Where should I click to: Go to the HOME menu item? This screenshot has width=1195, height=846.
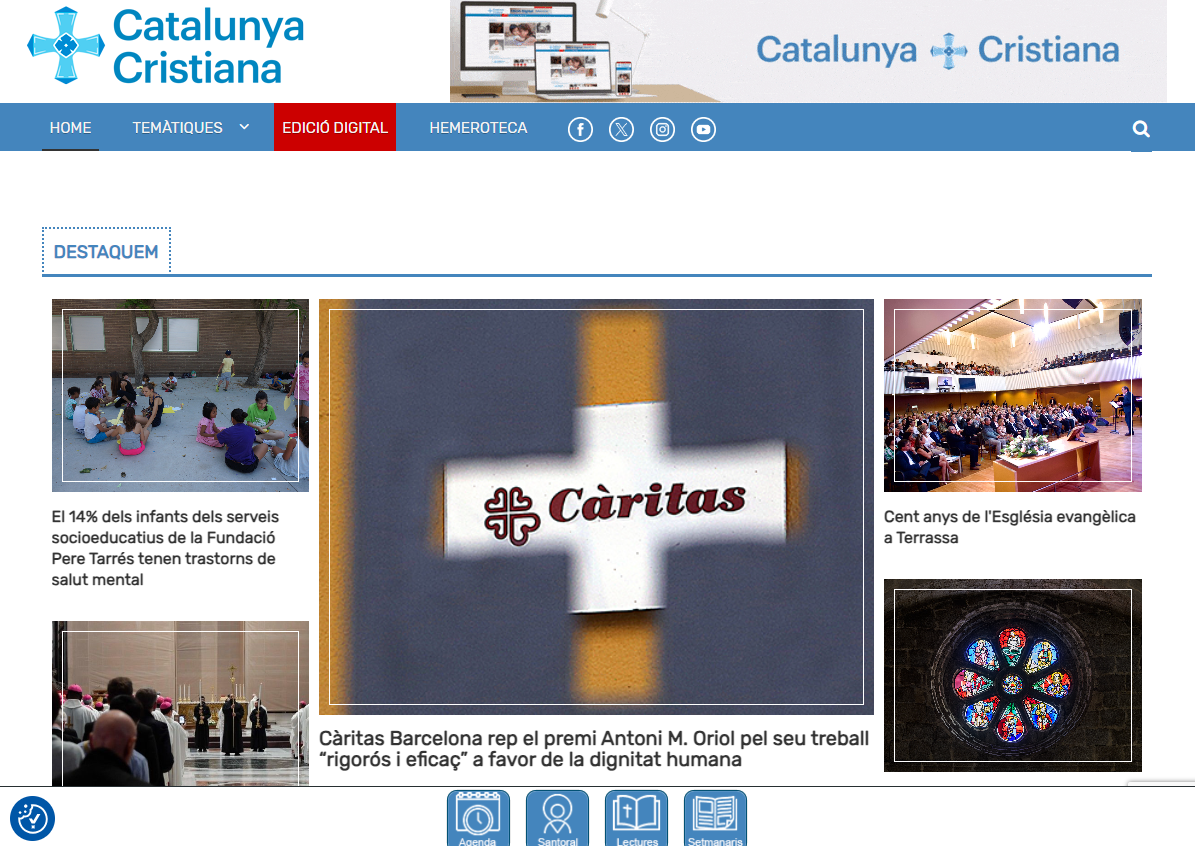(70, 127)
